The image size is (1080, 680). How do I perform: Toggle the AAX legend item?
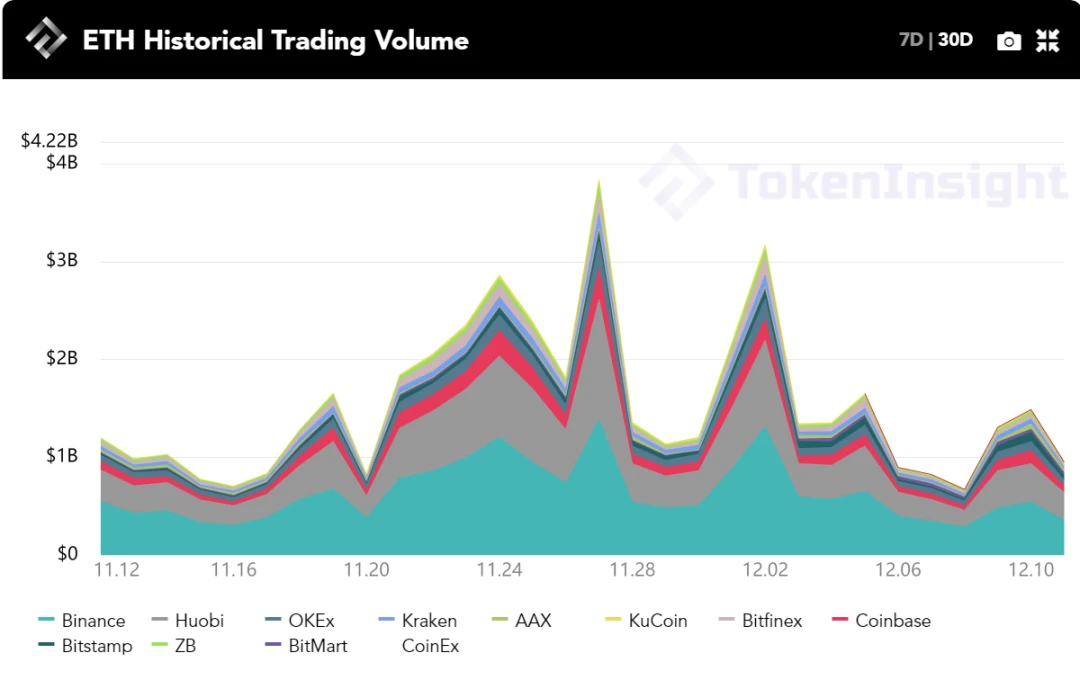pos(521,621)
